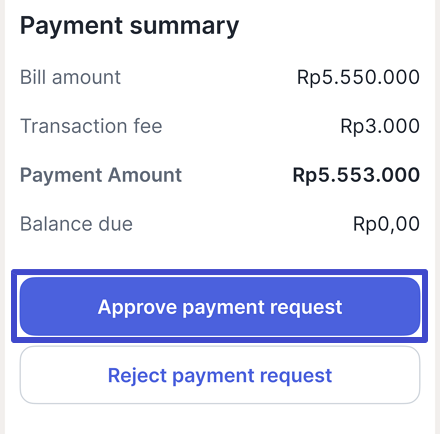Click the amount shown beside Bill amount
This screenshot has width=440, height=434.
[x=358, y=77]
